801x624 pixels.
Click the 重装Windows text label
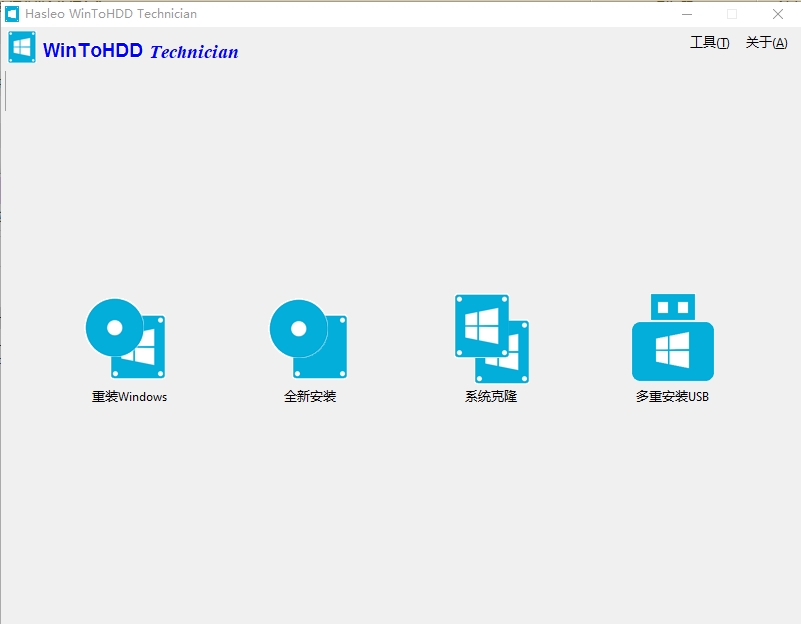[x=129, y=397]
